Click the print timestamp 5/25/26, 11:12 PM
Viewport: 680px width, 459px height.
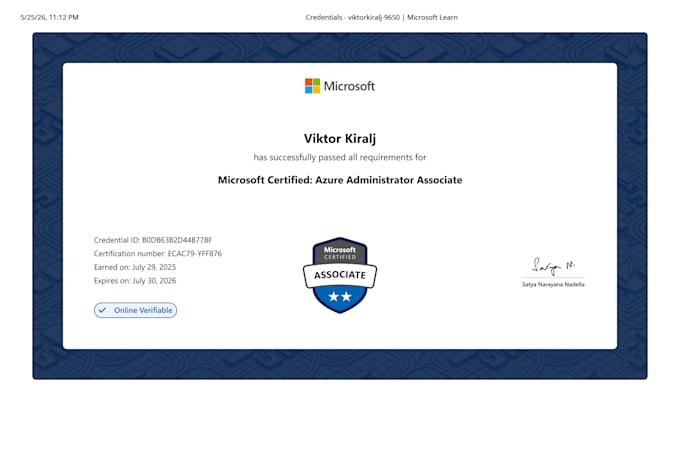click(49, 17)
